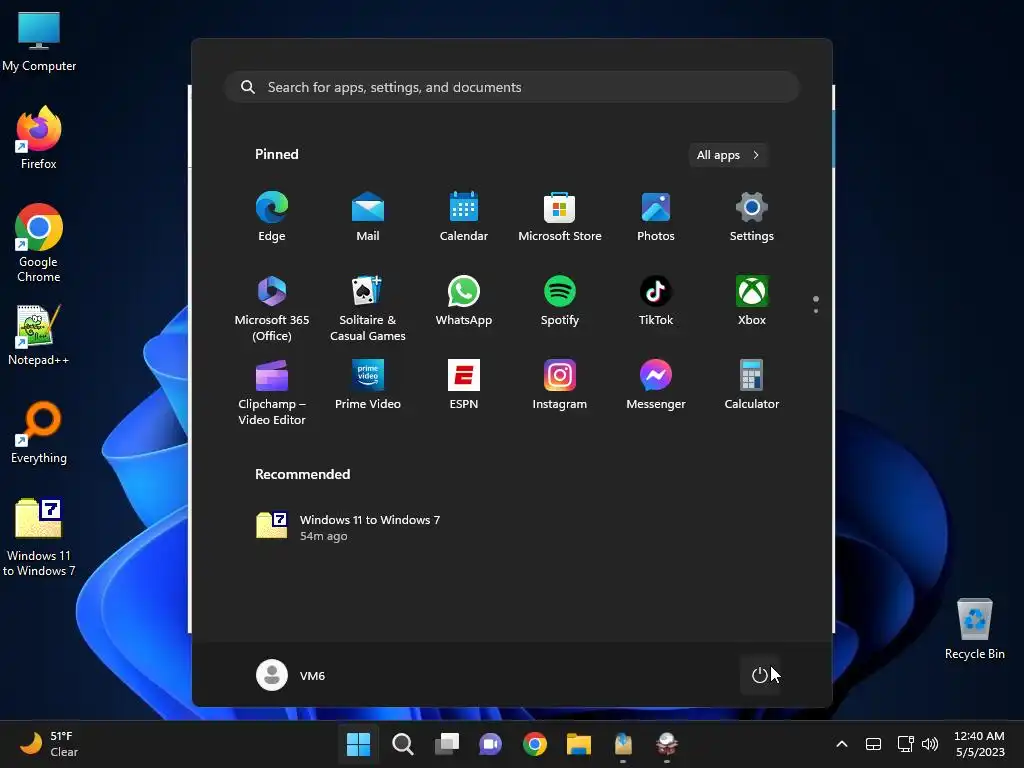The width and height of the screenshot is (1024, 768).
Task: Launch Instagram
Action: pos(560,385)
